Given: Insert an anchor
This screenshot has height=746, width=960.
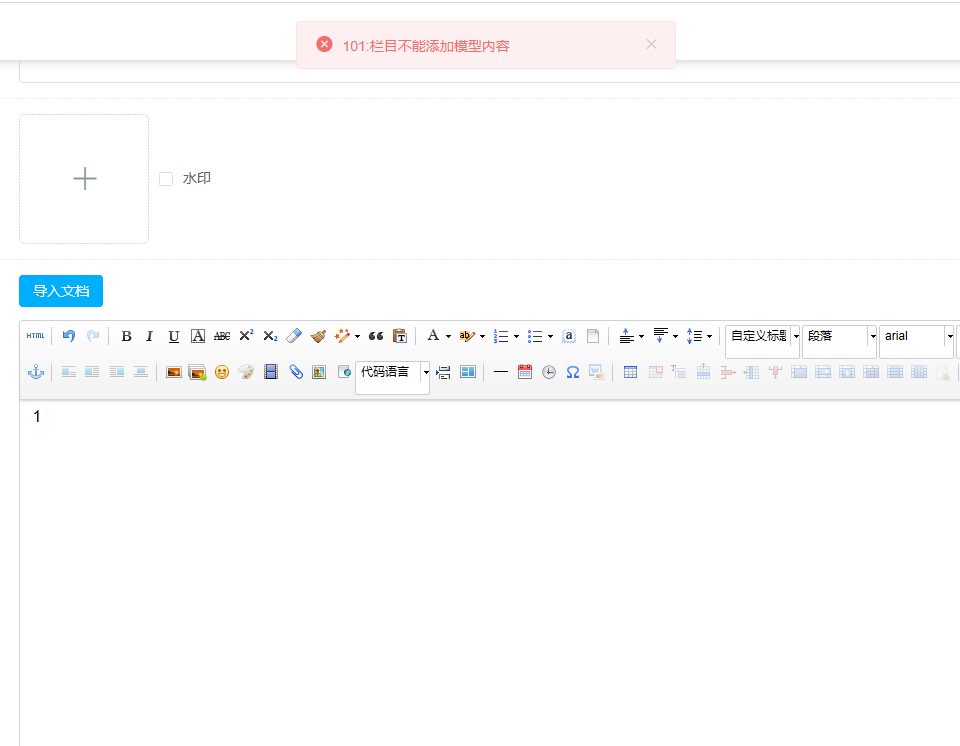Looking at the screenshot, I should pos(36,372).
